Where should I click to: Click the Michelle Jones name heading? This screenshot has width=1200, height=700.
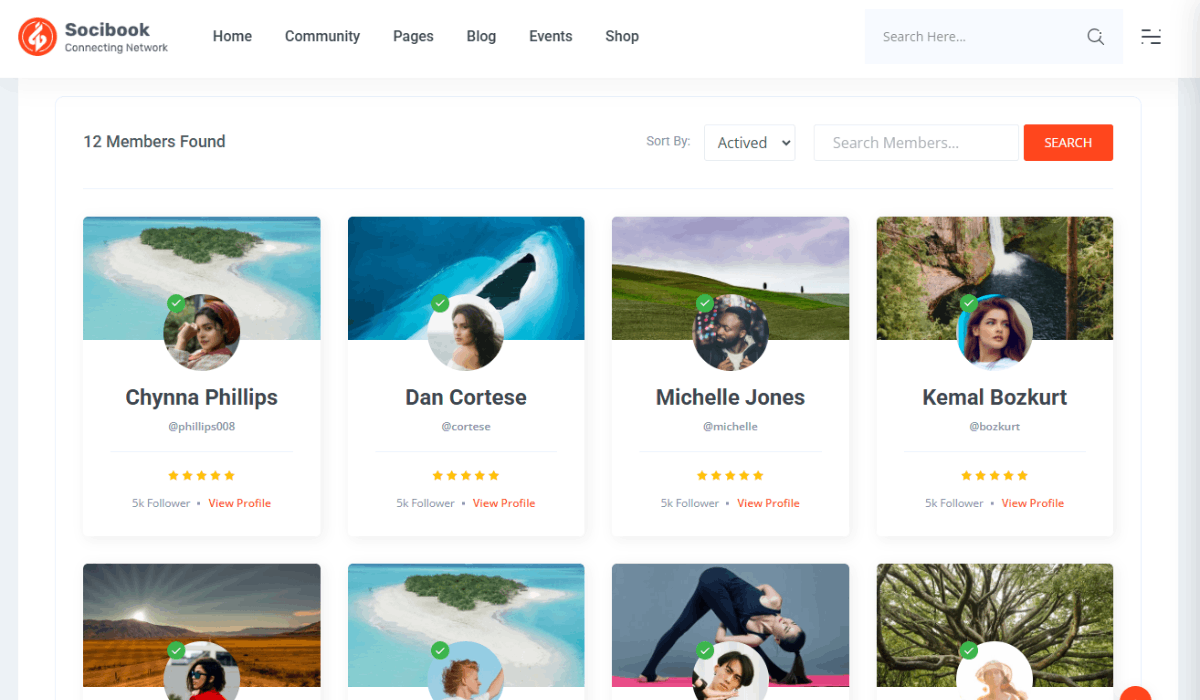[x=731, y=397]
